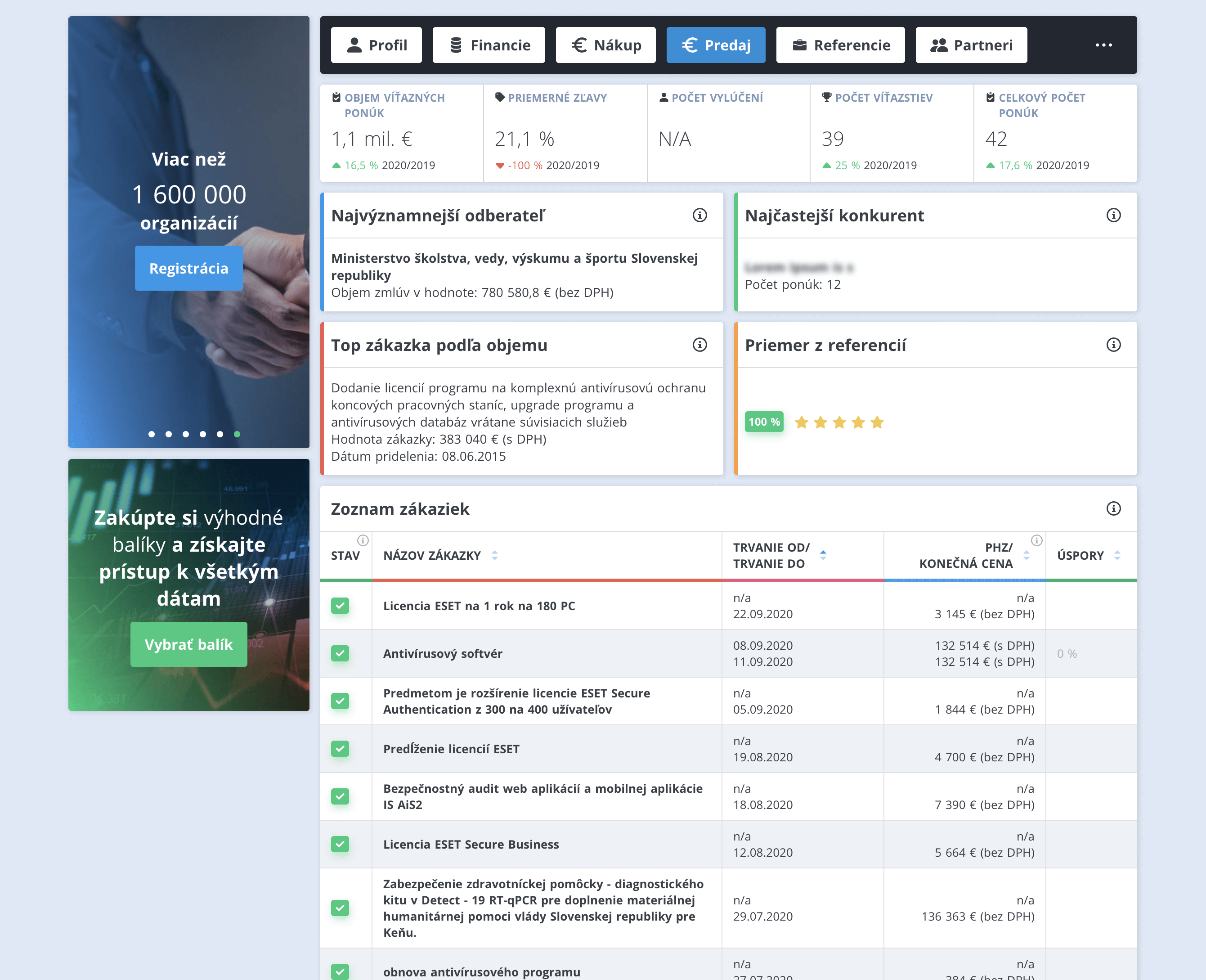
Task: Select the first carousel dot on banner
Action: (151, 434)
